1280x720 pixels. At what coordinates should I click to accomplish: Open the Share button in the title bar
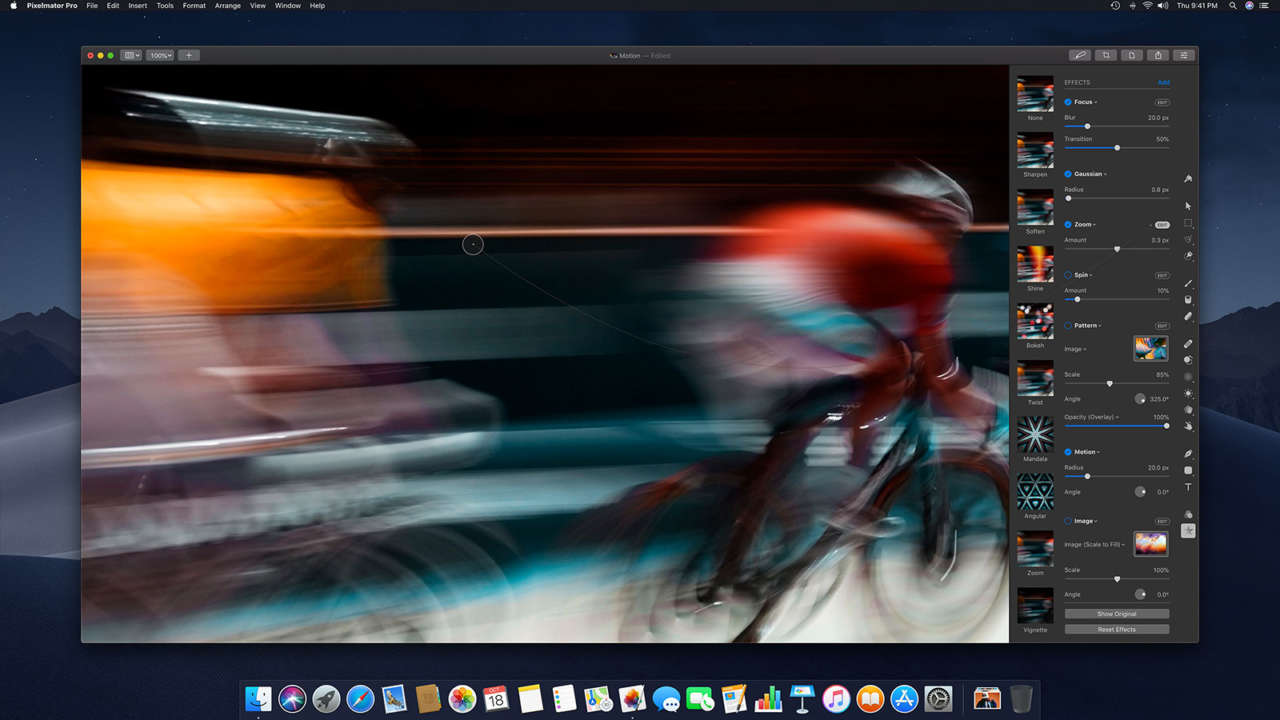(1157, 56)
